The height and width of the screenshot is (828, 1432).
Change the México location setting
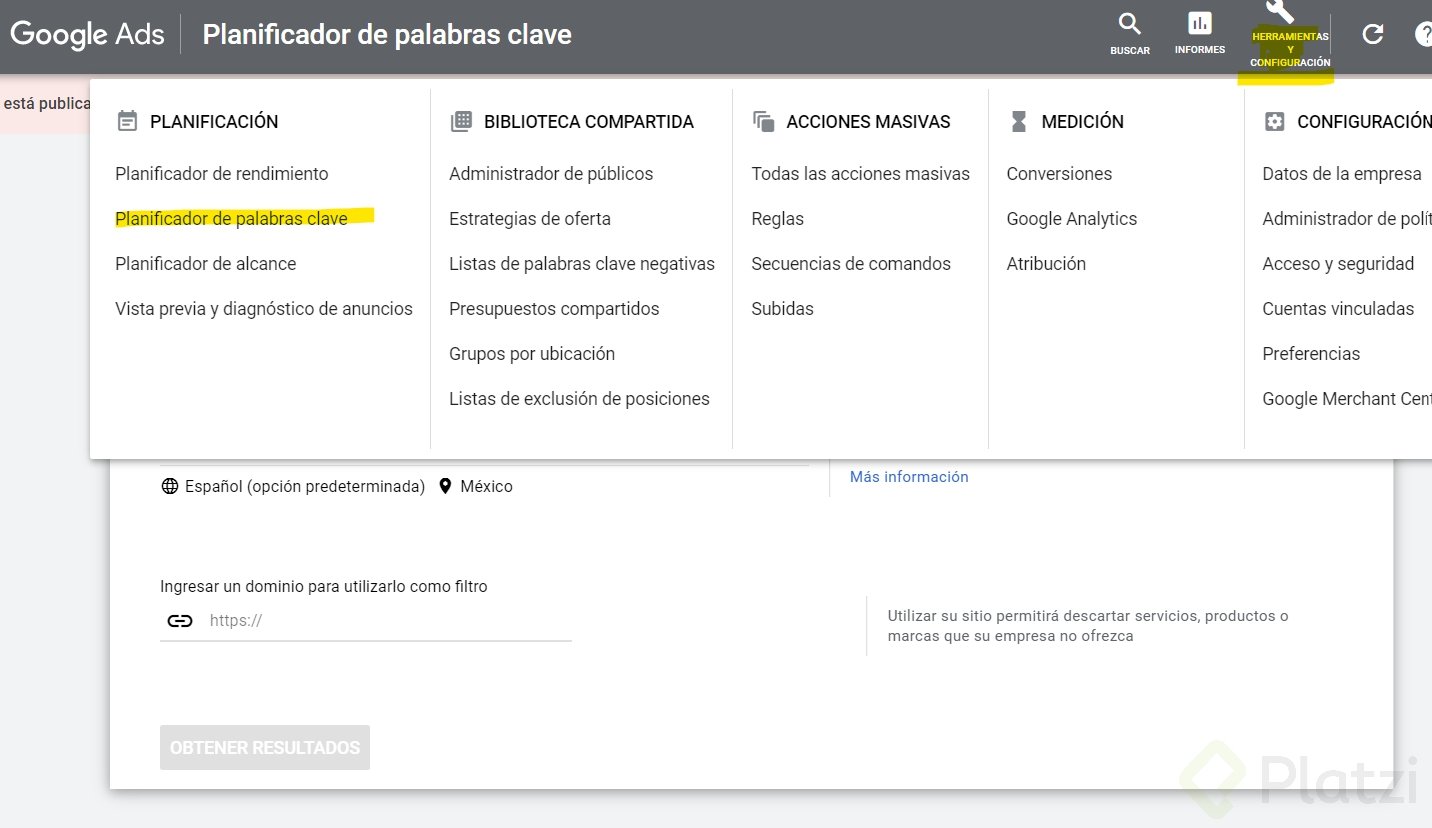[486, 487]
